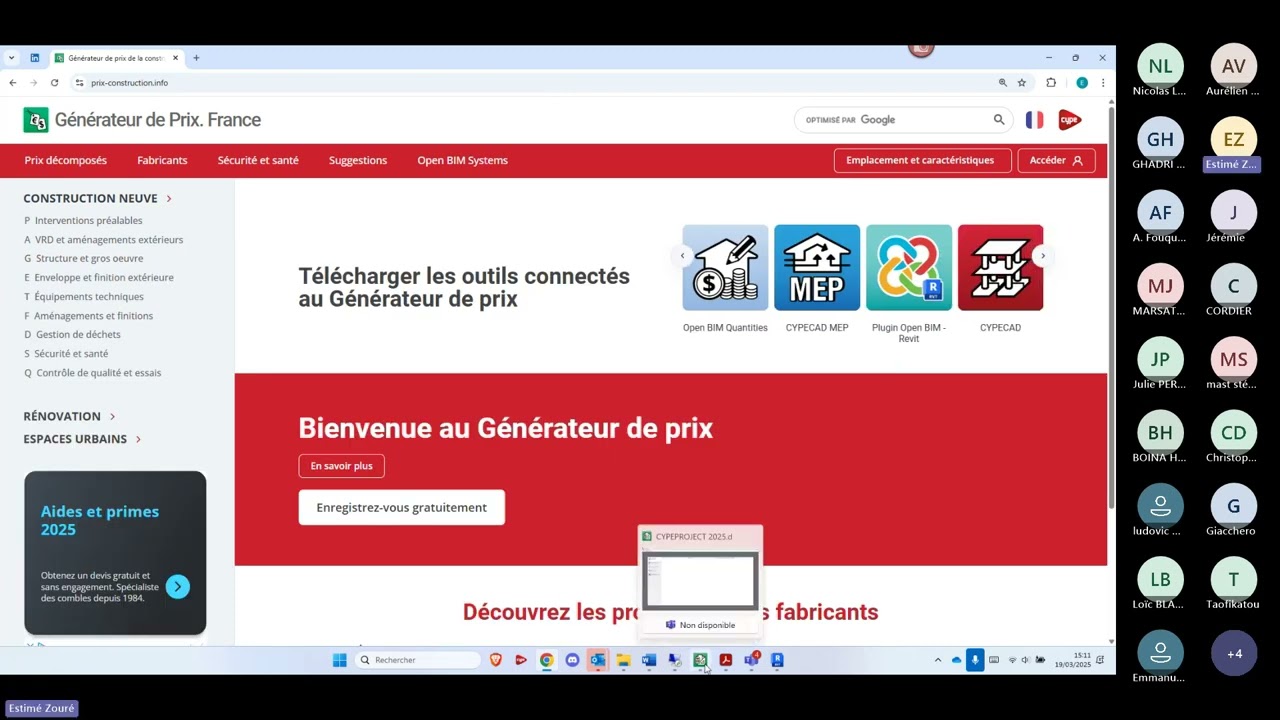Click the CYPEPROJECT 2025 window preview thumbnail
Viewport: 1280px width, 720px height.
[700, 580]
